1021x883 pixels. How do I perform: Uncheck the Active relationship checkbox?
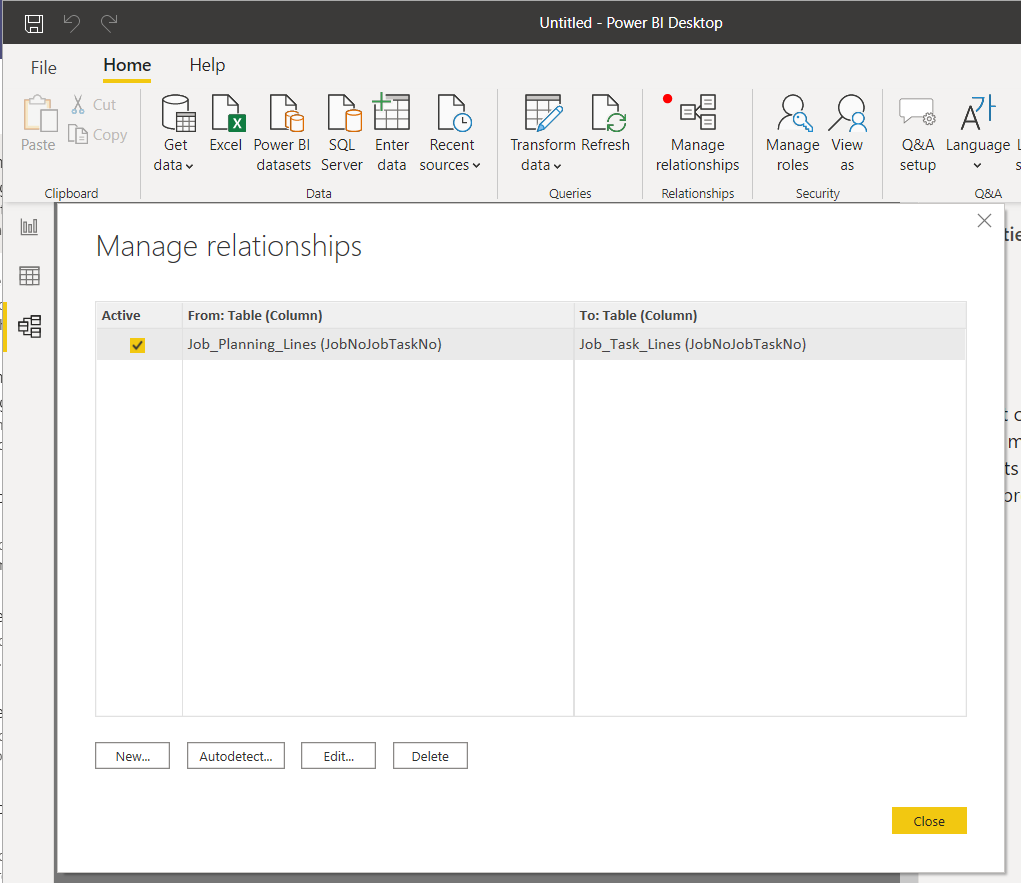click(138, 345)
